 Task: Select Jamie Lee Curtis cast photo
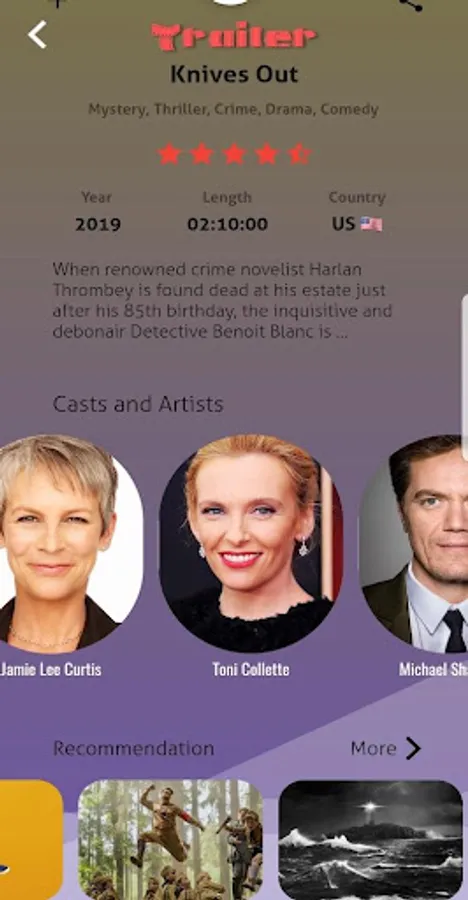pos(63,544)
